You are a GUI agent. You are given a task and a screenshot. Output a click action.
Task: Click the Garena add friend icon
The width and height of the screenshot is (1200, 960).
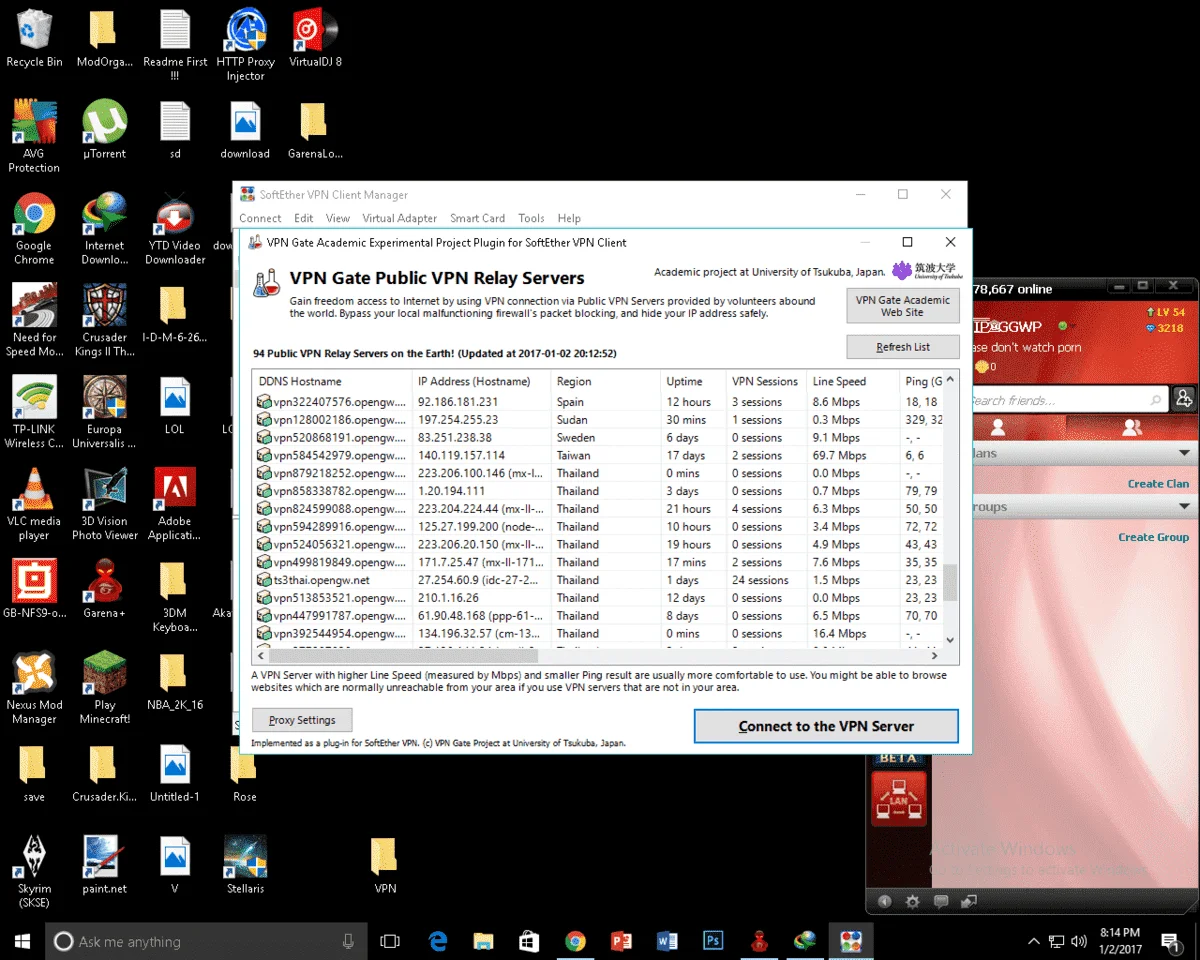(x=1184, y=399)
